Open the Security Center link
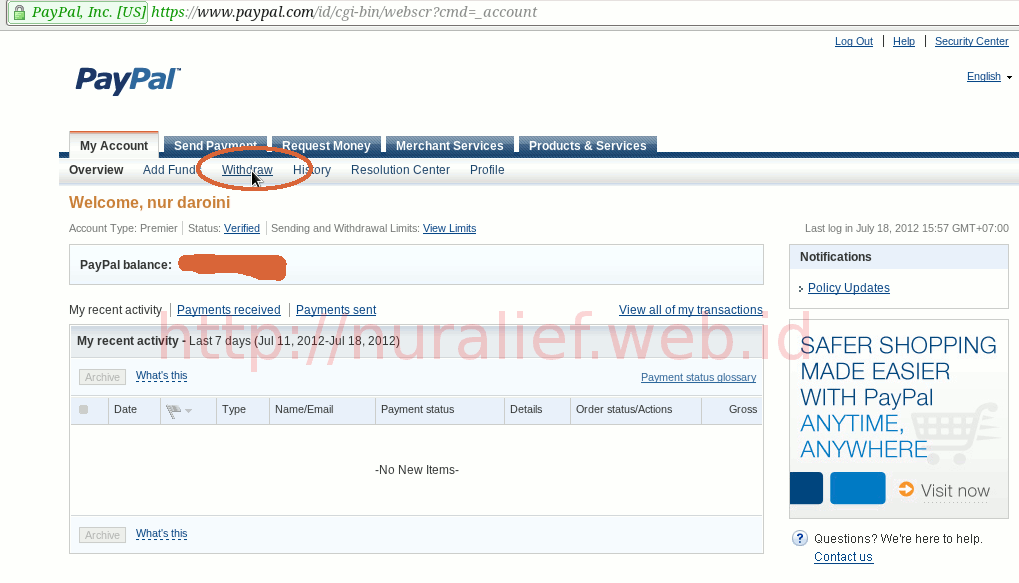Screen dimensions: 1019x583 point(972,41)
